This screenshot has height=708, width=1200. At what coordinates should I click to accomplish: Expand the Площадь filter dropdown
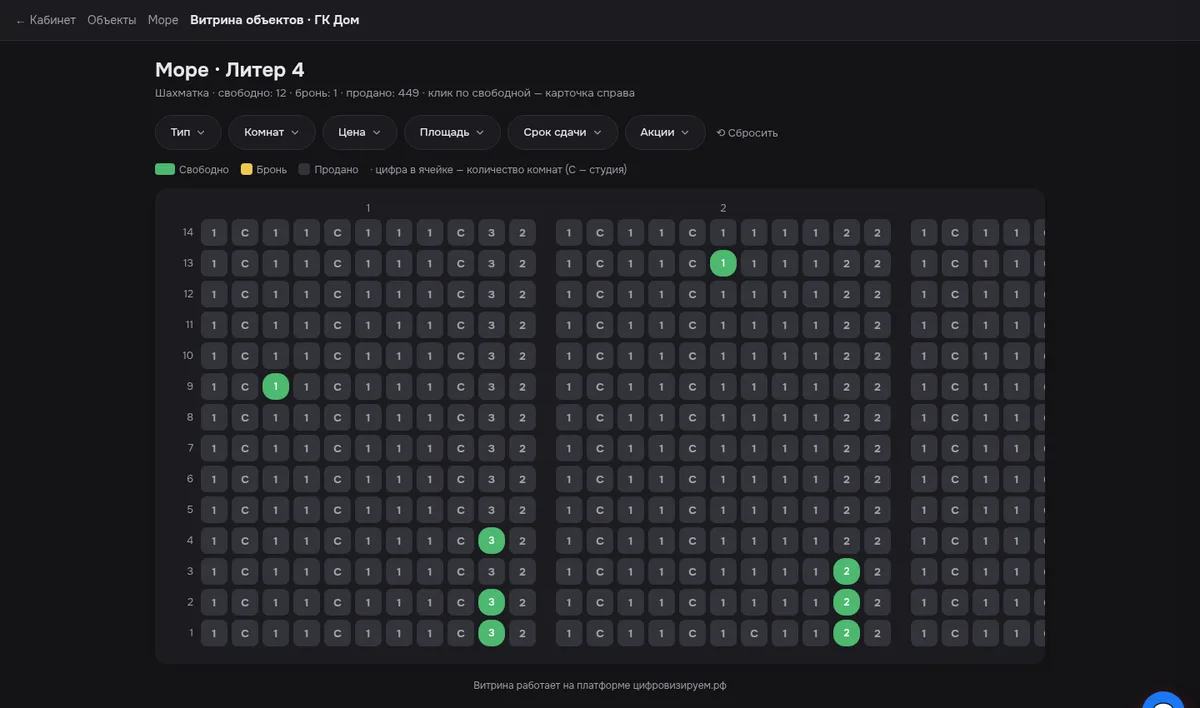click(x=452, y=132)
